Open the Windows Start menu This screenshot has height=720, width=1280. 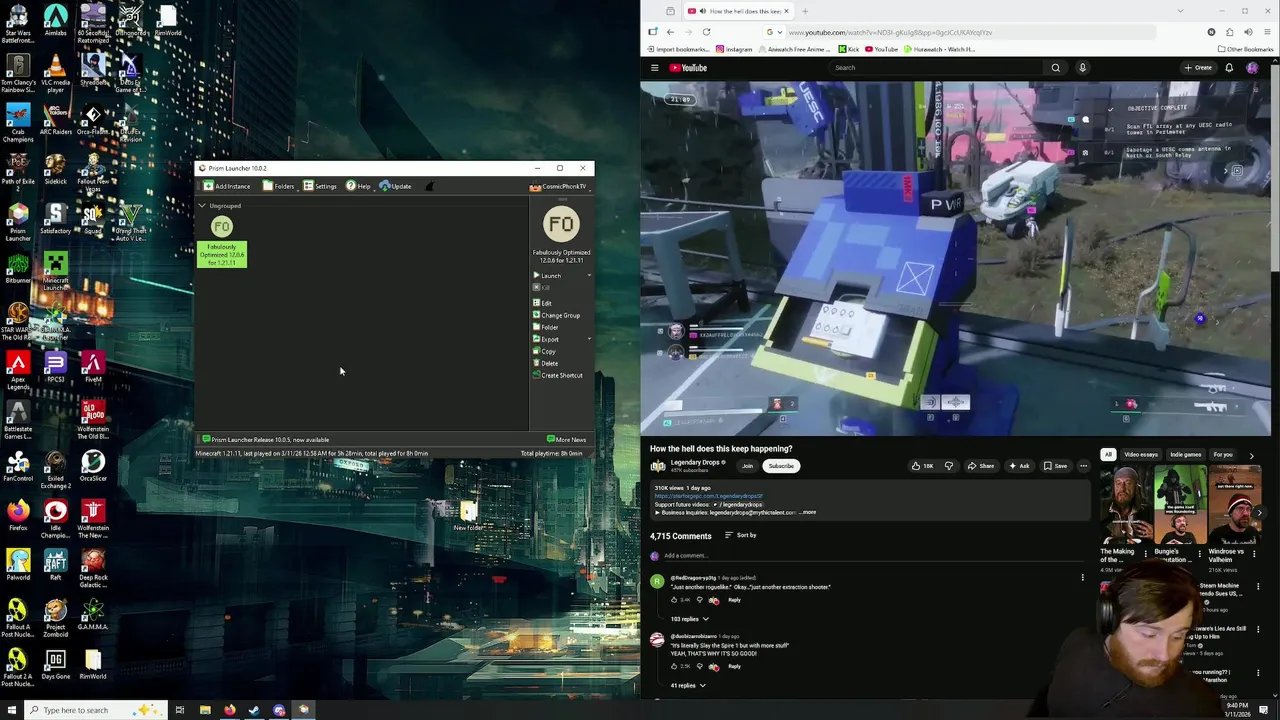[x=12, y=710]
